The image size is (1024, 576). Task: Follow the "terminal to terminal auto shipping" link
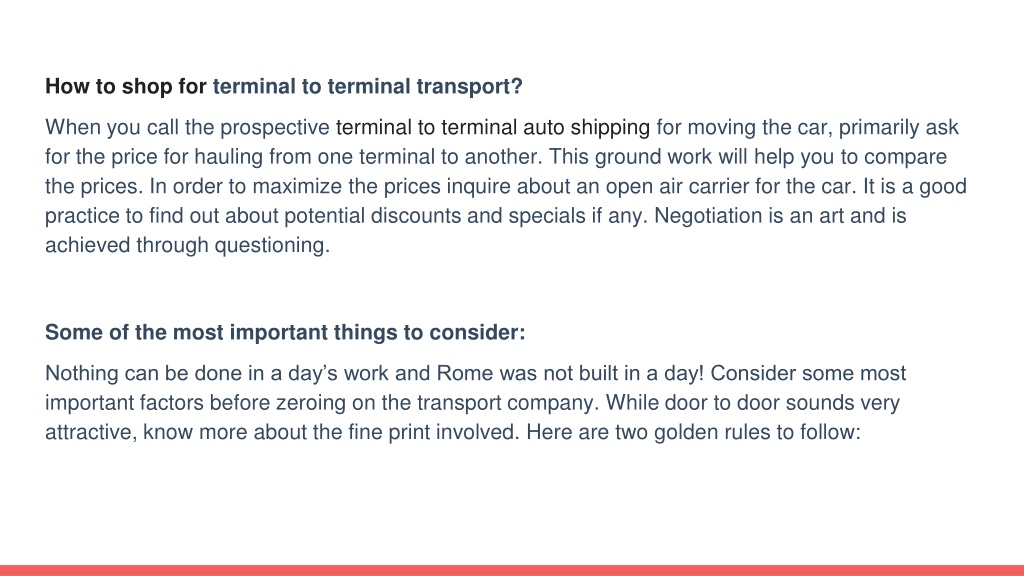(492, 127)
